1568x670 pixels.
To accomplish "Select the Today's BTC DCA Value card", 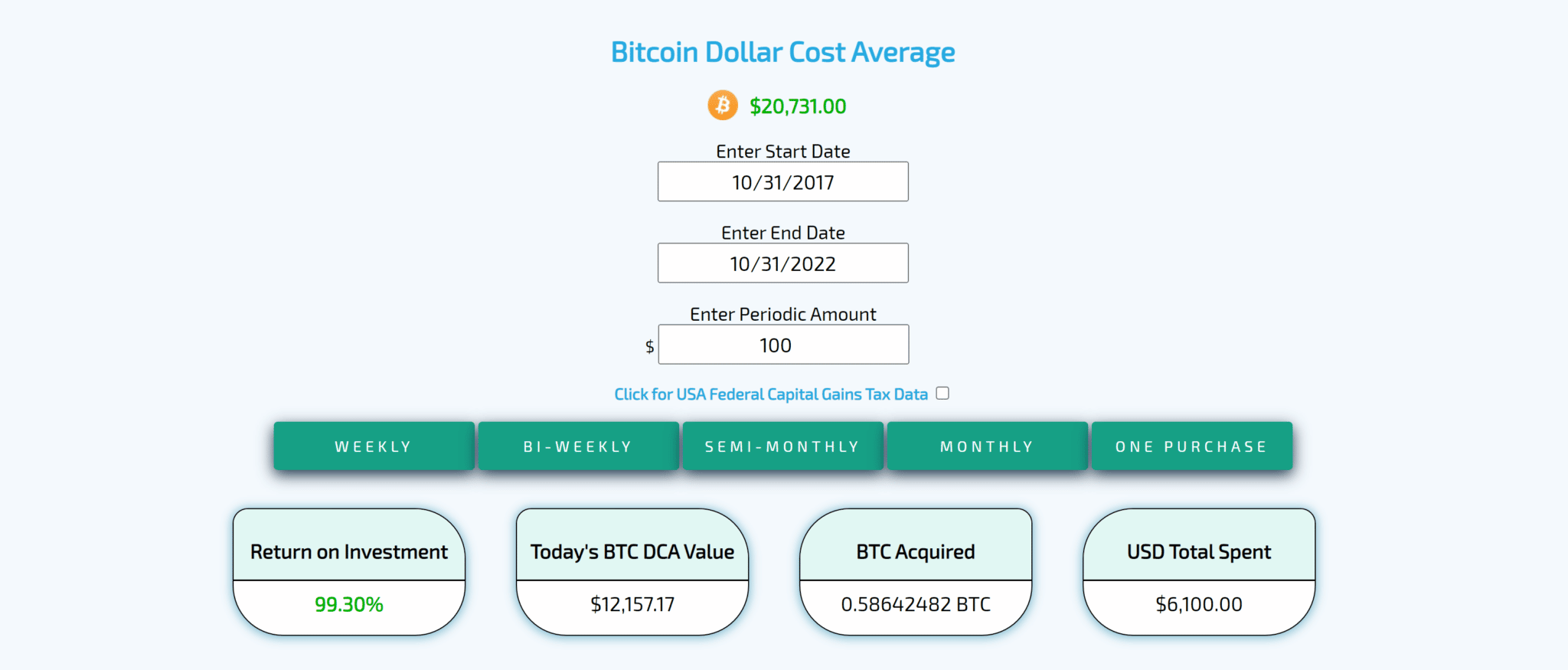I will click(632, 551).
